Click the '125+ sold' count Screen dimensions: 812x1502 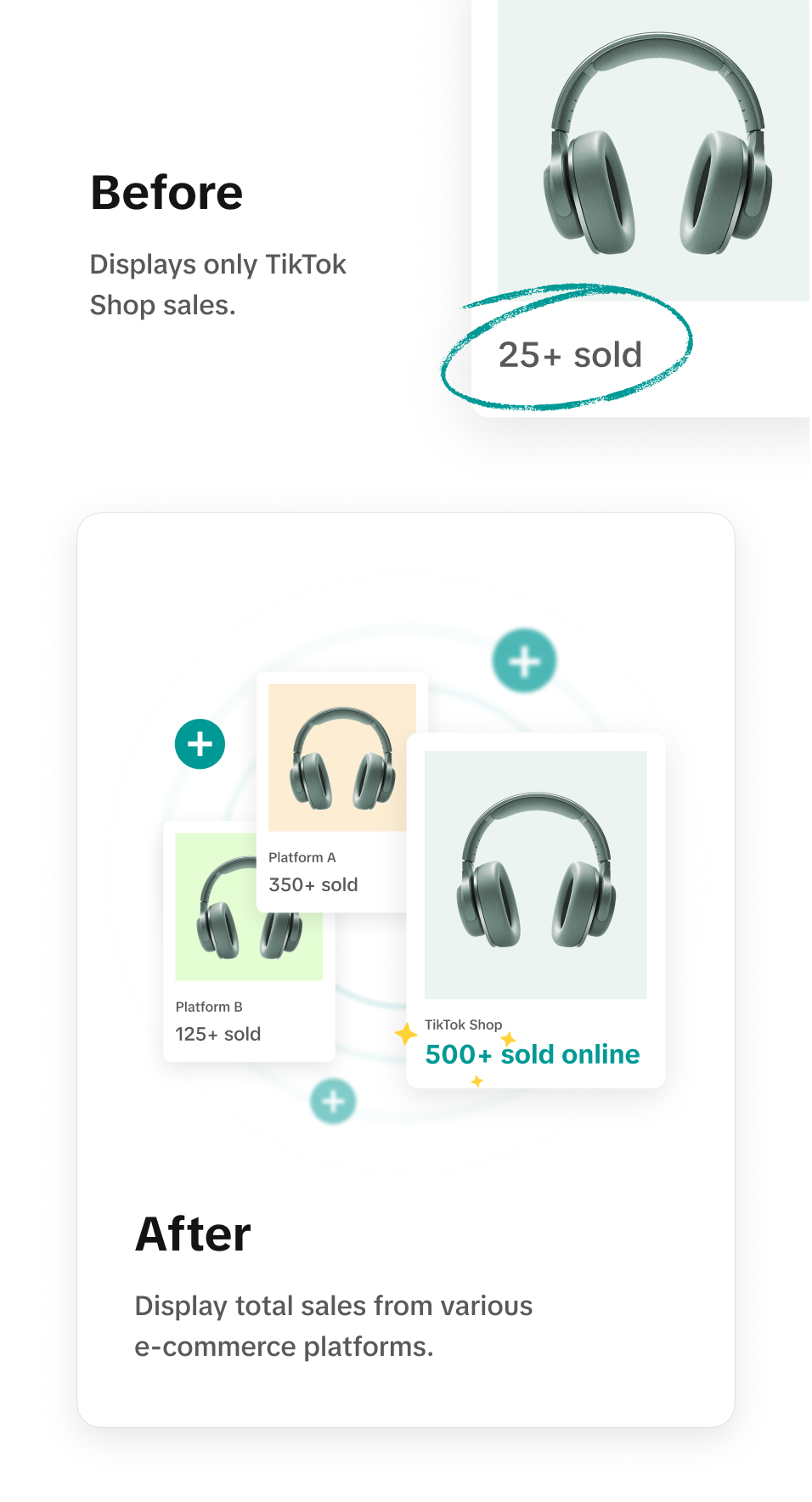pos(217,1034)
